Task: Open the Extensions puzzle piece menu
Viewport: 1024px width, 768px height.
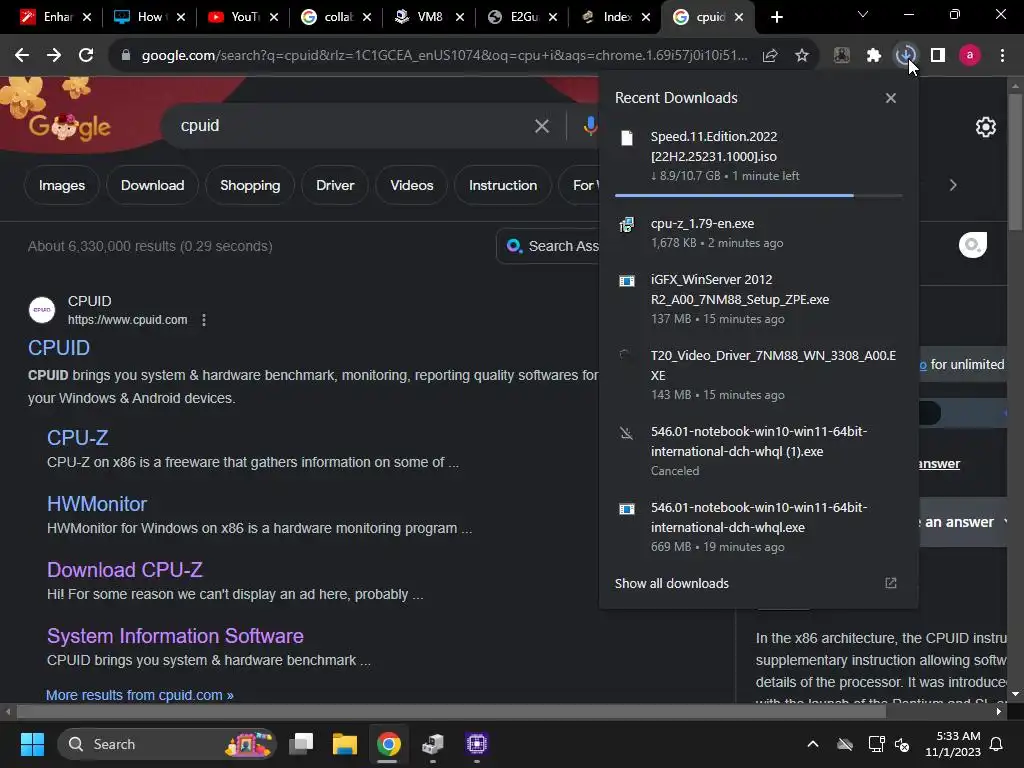Action: pos(874,56)
